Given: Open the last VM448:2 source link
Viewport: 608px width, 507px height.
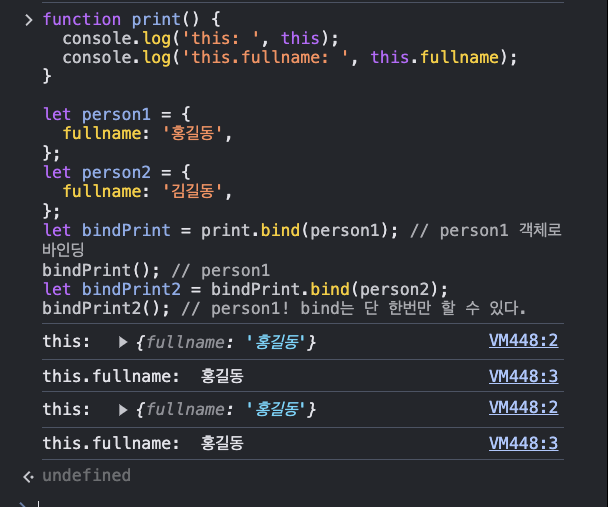Looking at the screenshot, I should point(523,408).
